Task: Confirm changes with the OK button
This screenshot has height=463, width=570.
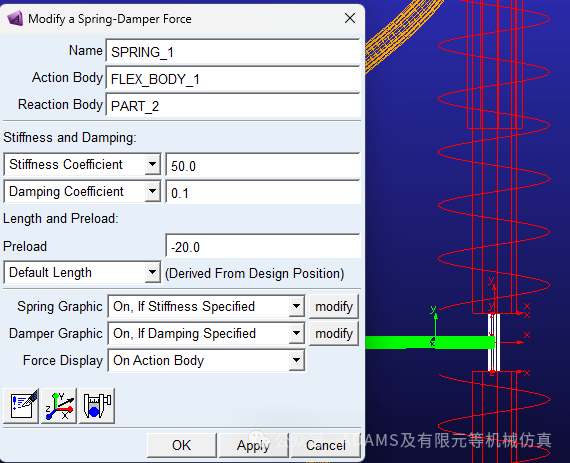Action: tap(181, 445)
